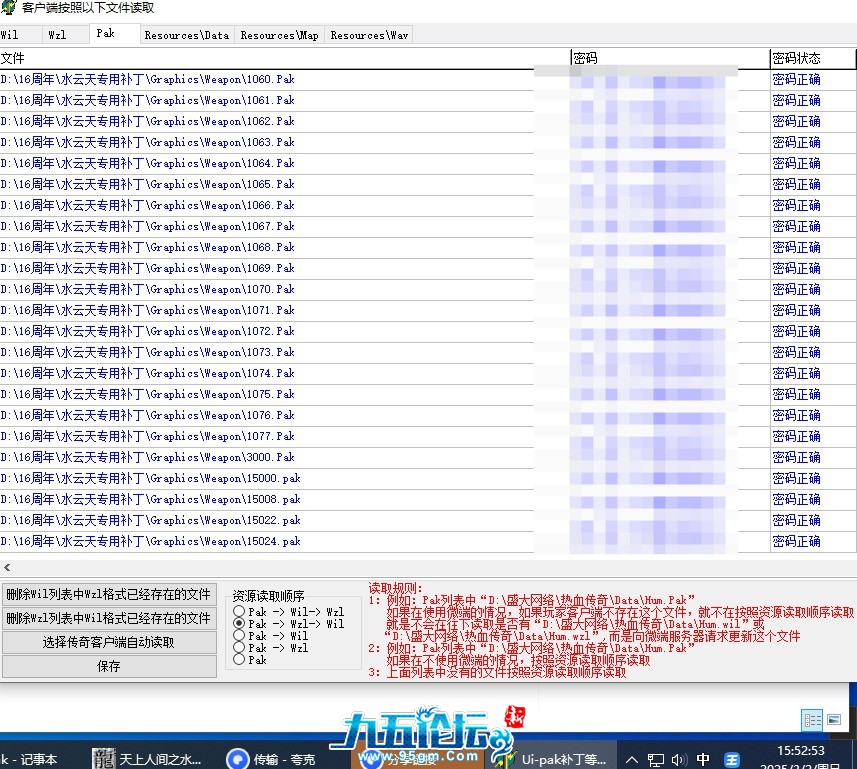
Task: Click the 保存 button
Action: (x=109, y=666)
